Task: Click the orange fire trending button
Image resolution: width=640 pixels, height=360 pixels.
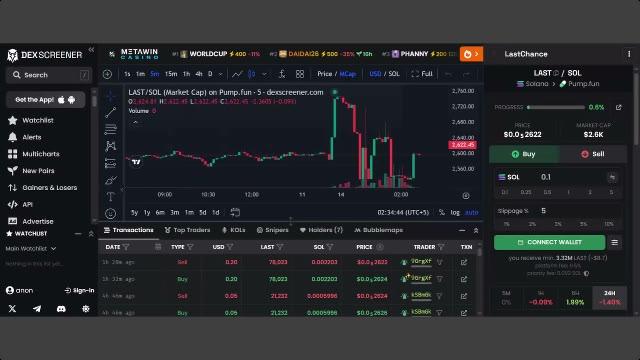Action: coord(471,54)
